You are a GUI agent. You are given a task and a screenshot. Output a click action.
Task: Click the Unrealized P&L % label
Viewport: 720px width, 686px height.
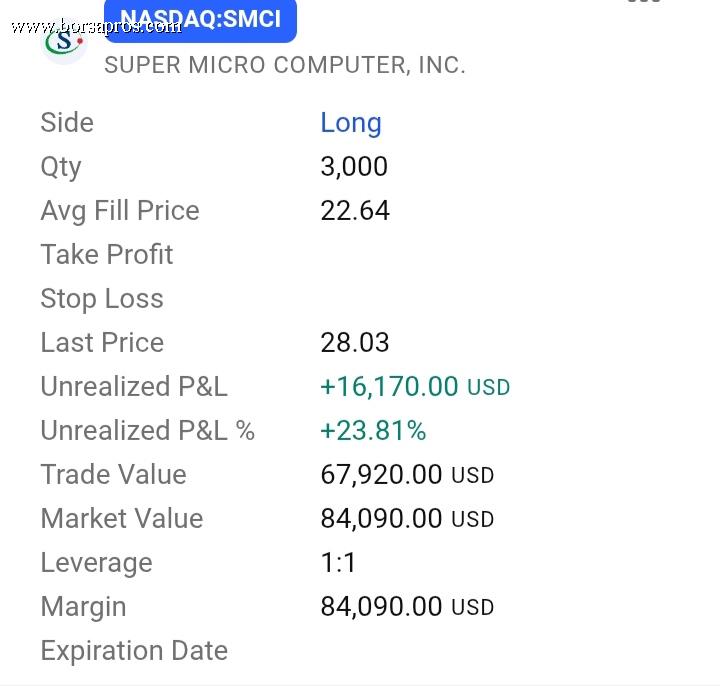(x=147, y=431)
